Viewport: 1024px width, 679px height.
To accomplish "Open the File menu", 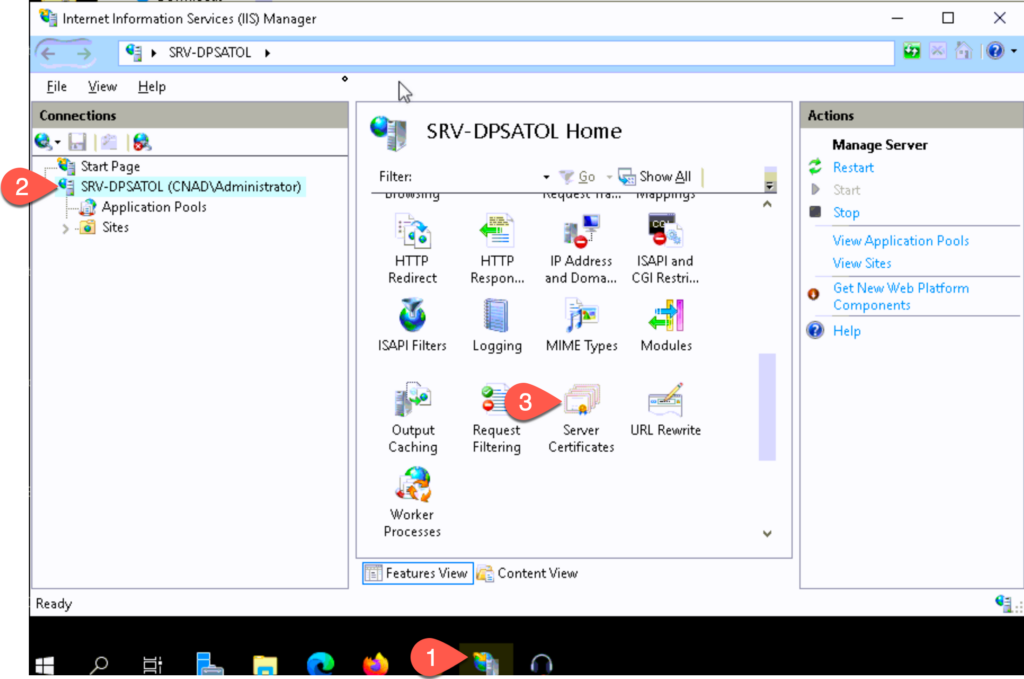I will point(57,87).
